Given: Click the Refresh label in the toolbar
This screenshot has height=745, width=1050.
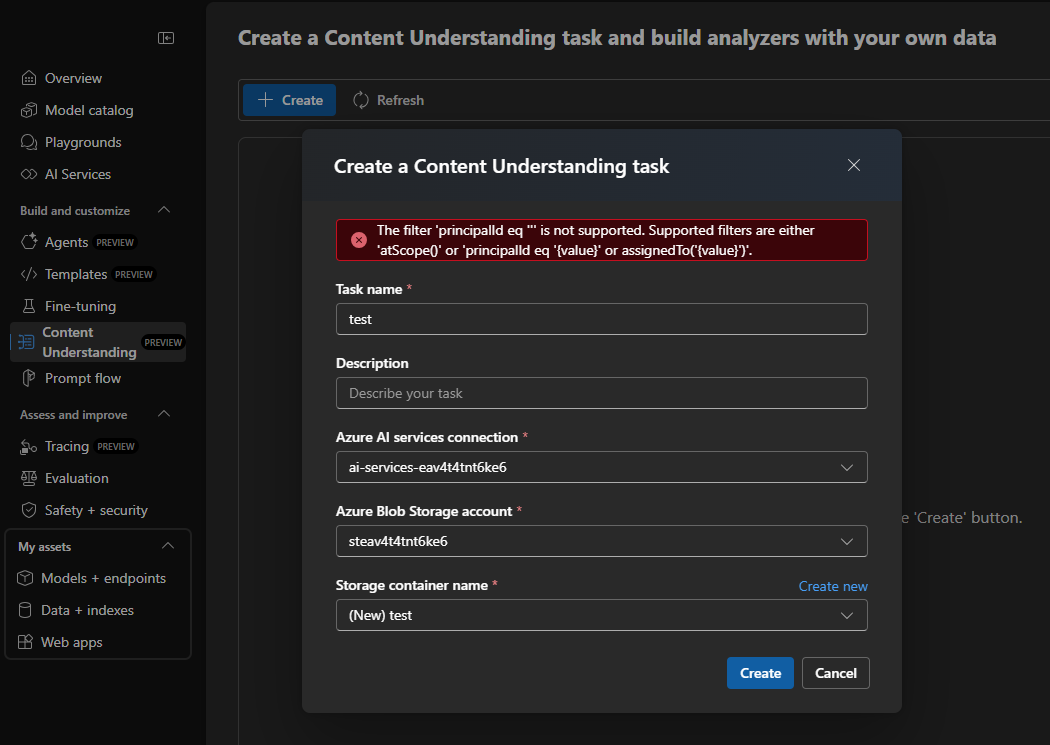Looking at the screenshot, I should [x=400, y=100].
